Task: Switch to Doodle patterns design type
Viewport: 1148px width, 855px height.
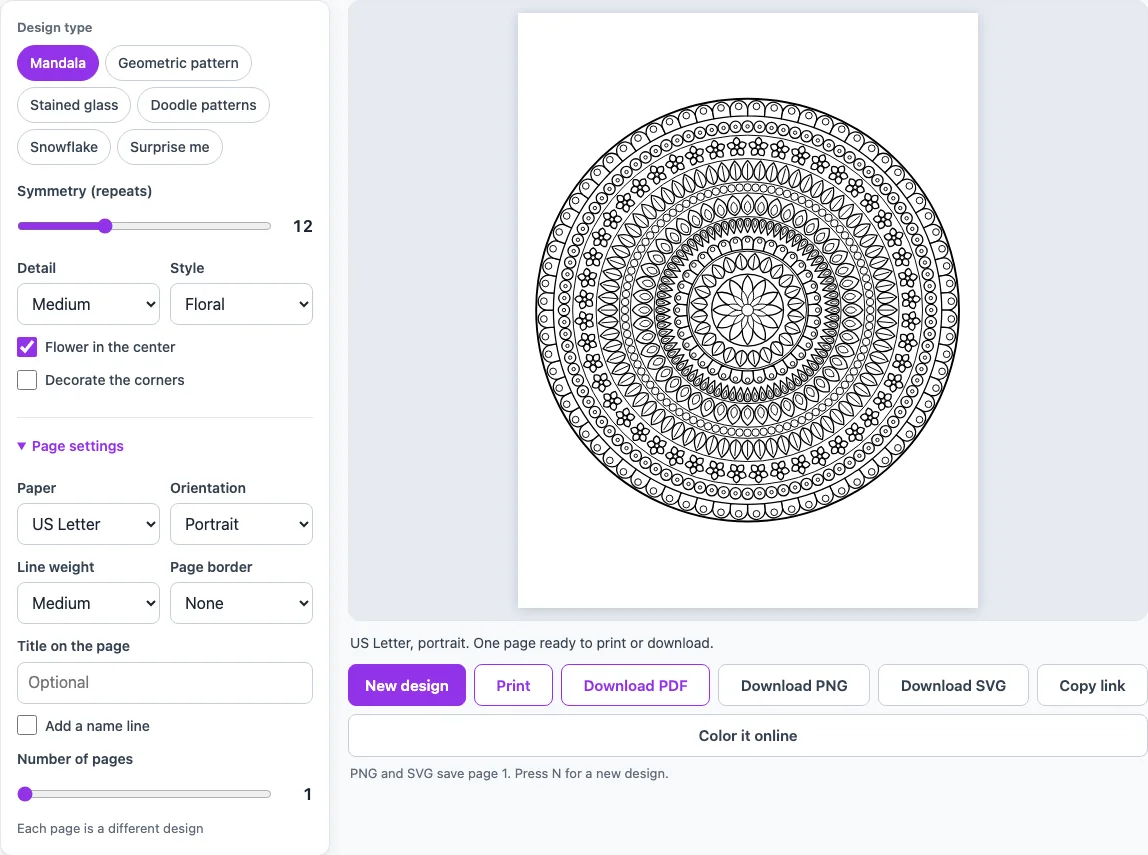Action: click(x=204, y=105)
